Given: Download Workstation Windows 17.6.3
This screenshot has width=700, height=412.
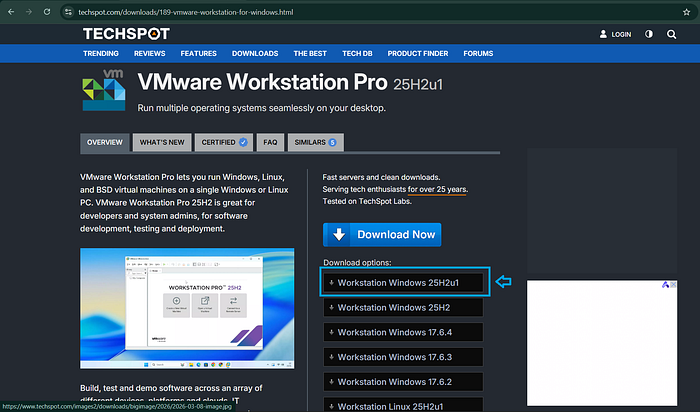Looking at the screenshot, I should point(403,357).
